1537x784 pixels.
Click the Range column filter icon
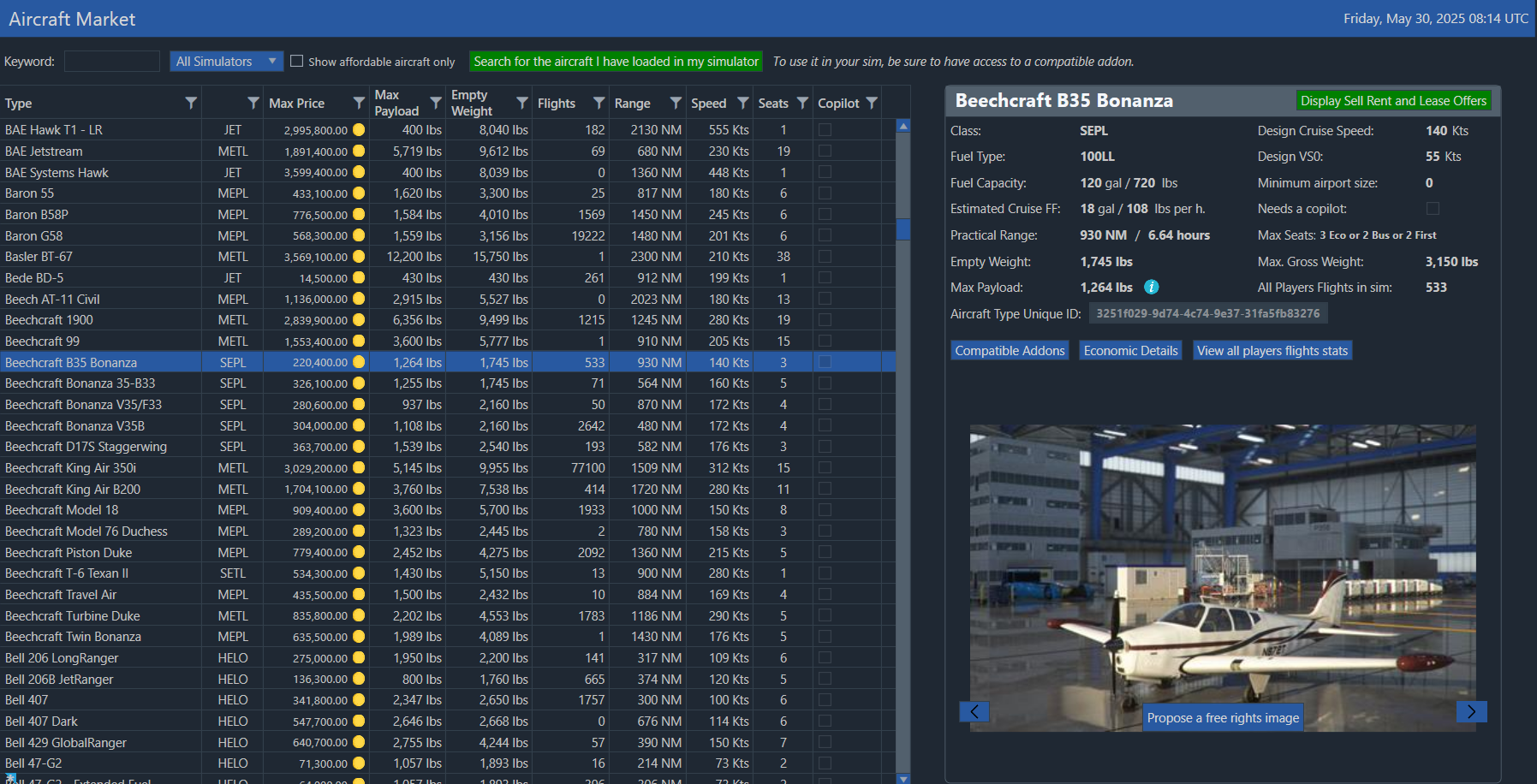point(676,103)
